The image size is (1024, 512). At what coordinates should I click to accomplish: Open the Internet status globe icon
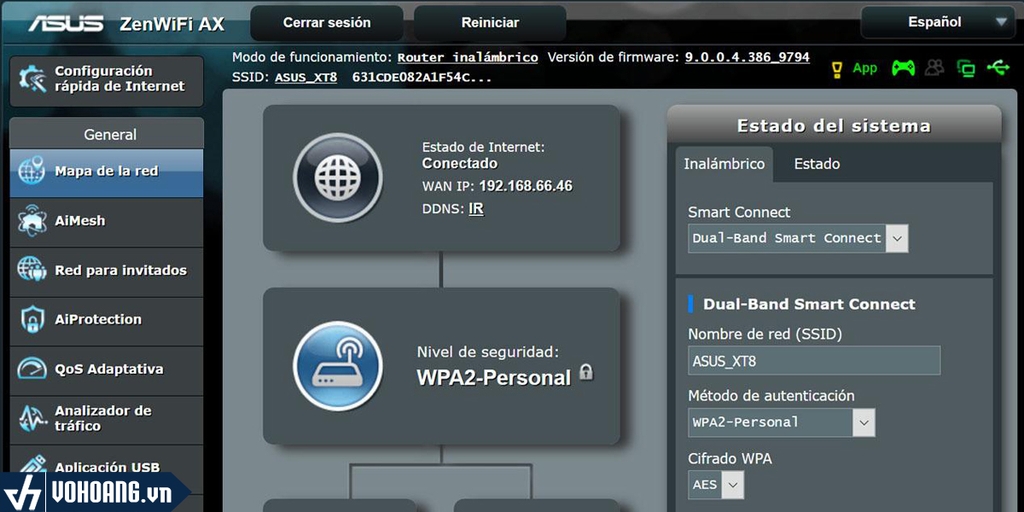[338, 178]
